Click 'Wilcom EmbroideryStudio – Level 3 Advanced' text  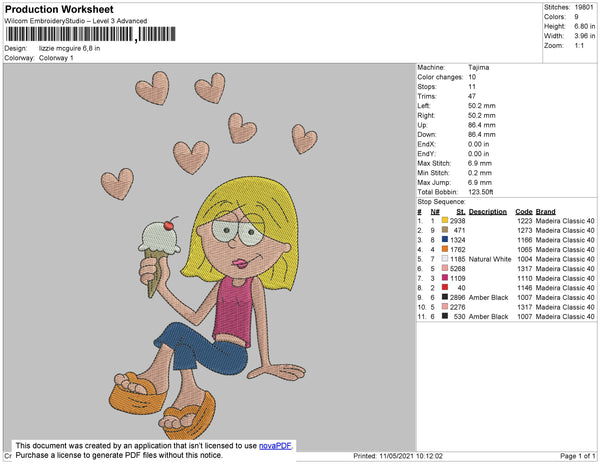pos(76,21)
